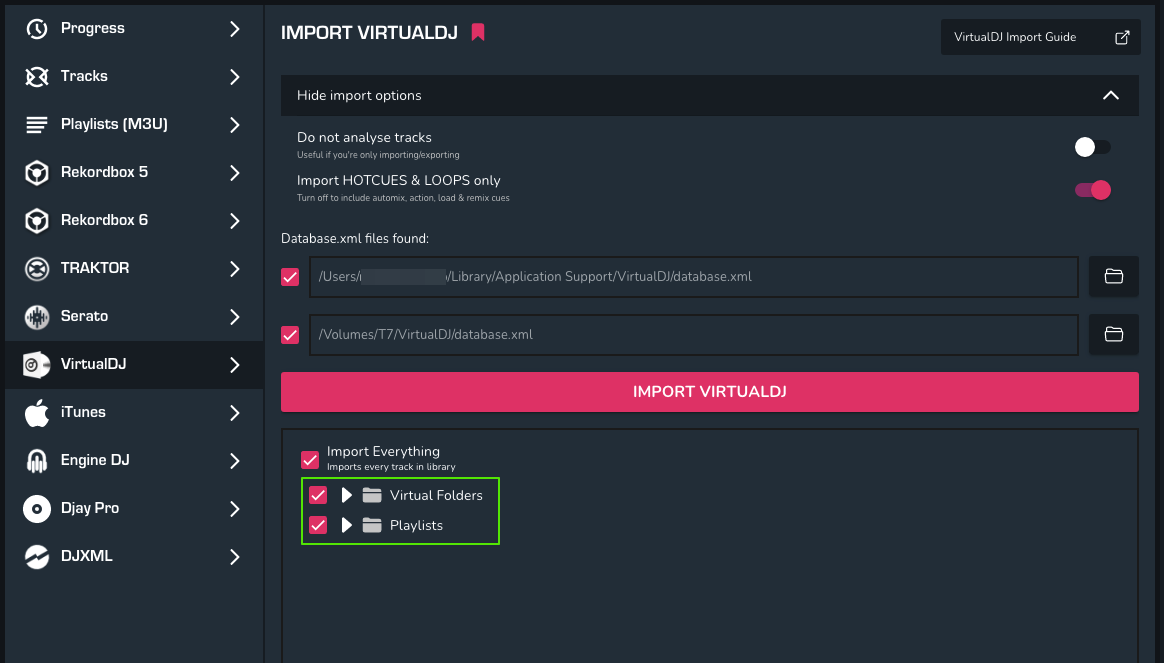Viewport: 1164px width, 663px height.
Task: Uncheck the Application Support database.xml checkbox
Action: pos(290,277)
